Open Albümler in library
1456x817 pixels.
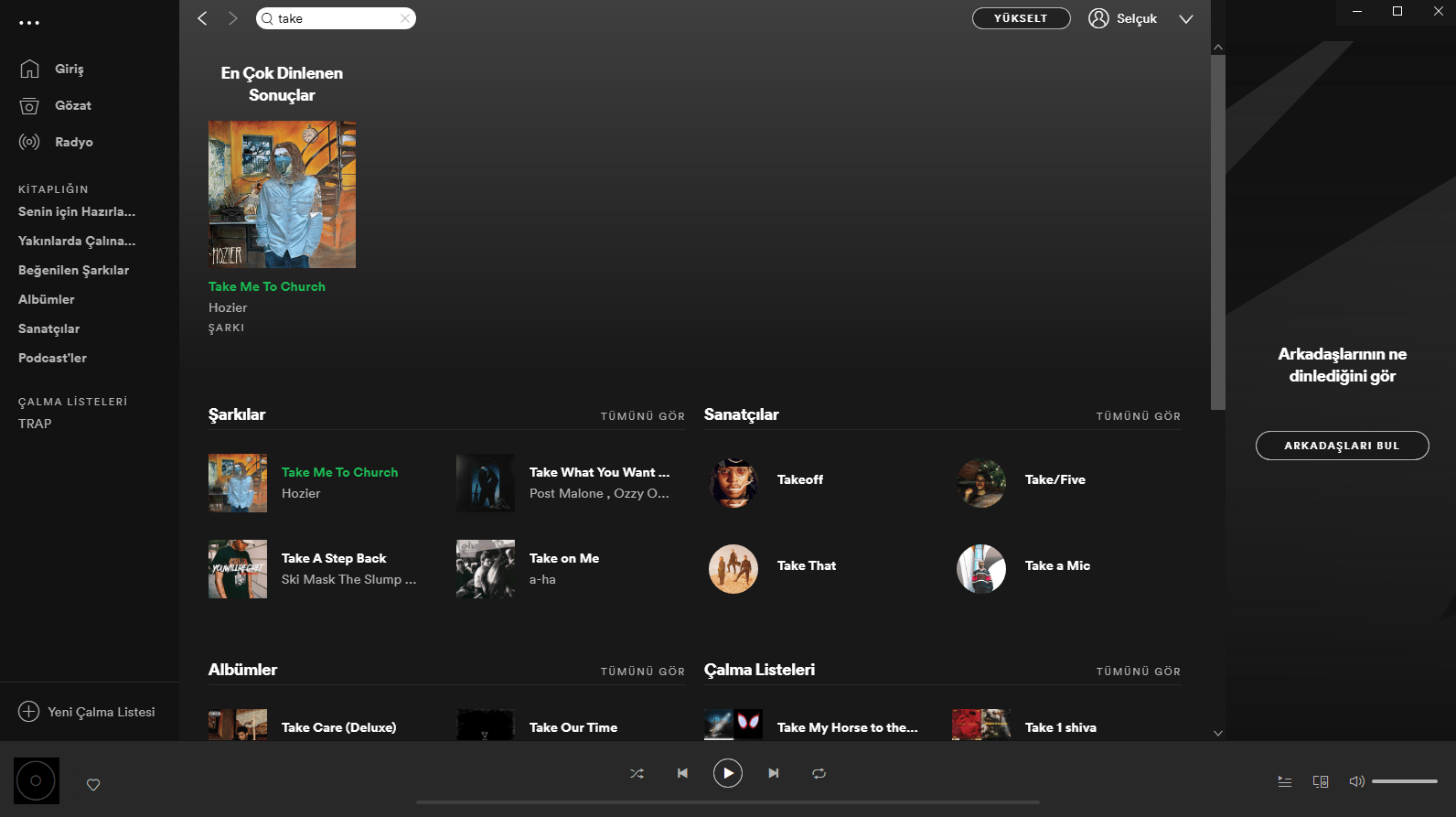pyautogui.click(x=47, y=299)
